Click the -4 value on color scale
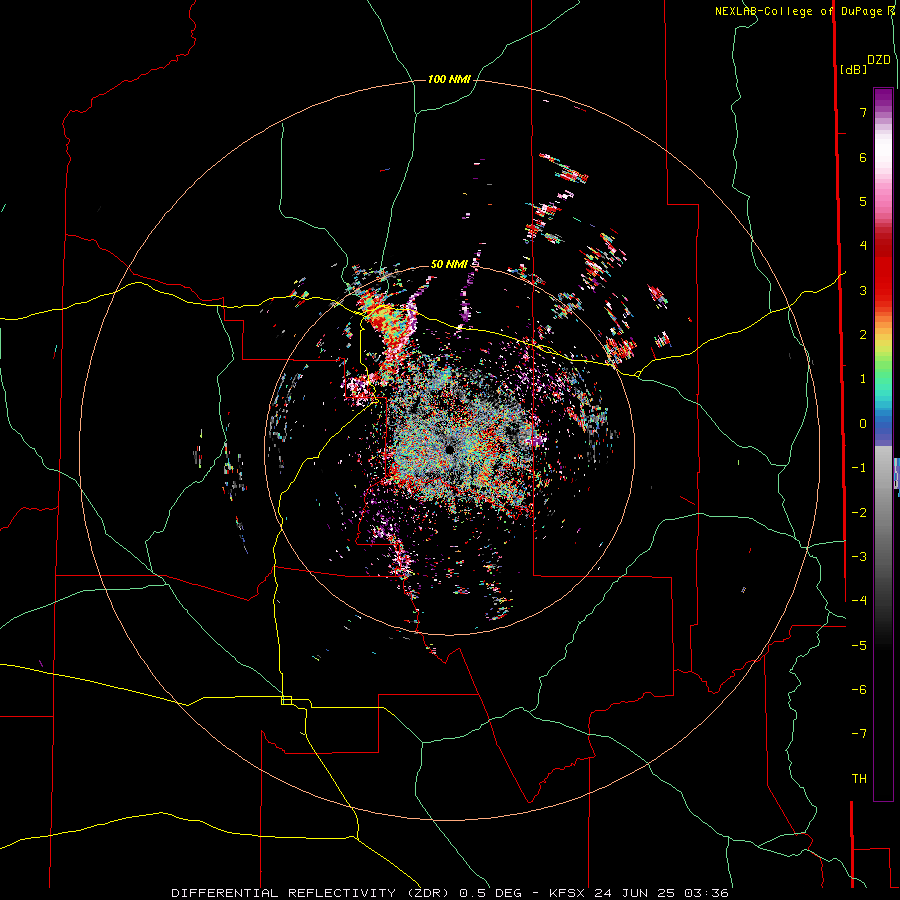Image resolution: width=900 pixels, height=900 pixels. pos(859,601)
